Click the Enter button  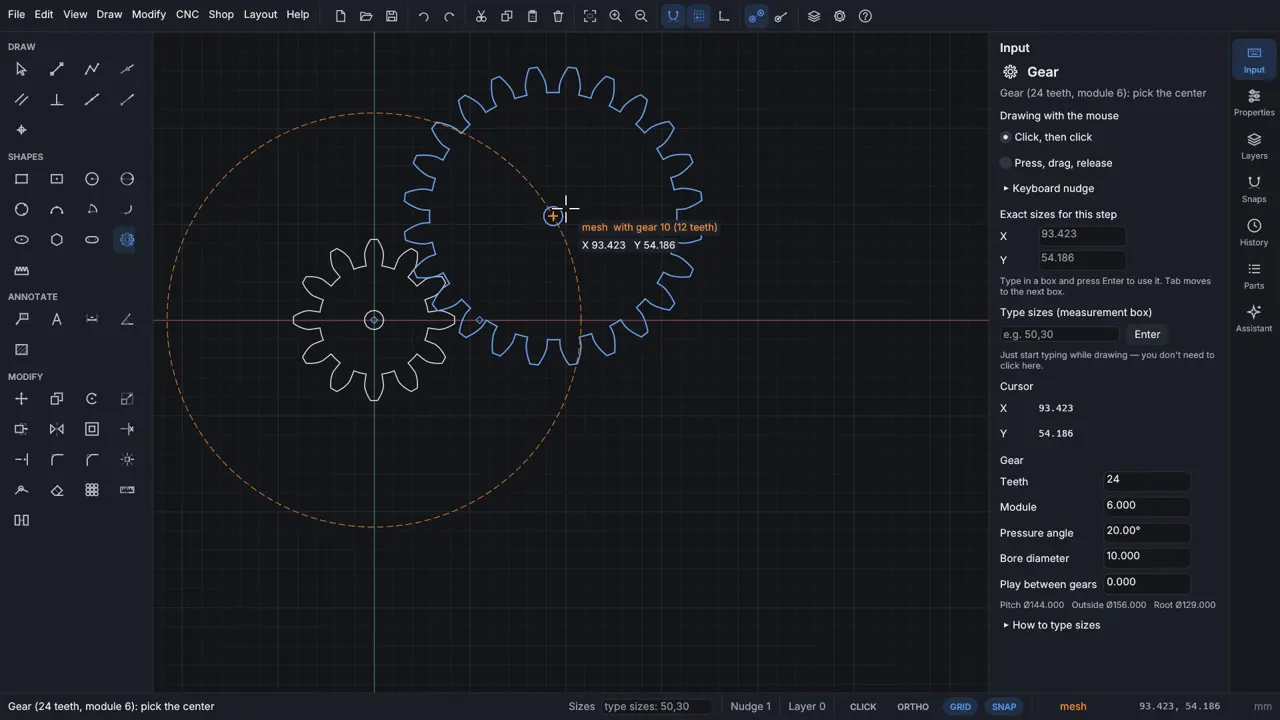(x=1147, y=335)
